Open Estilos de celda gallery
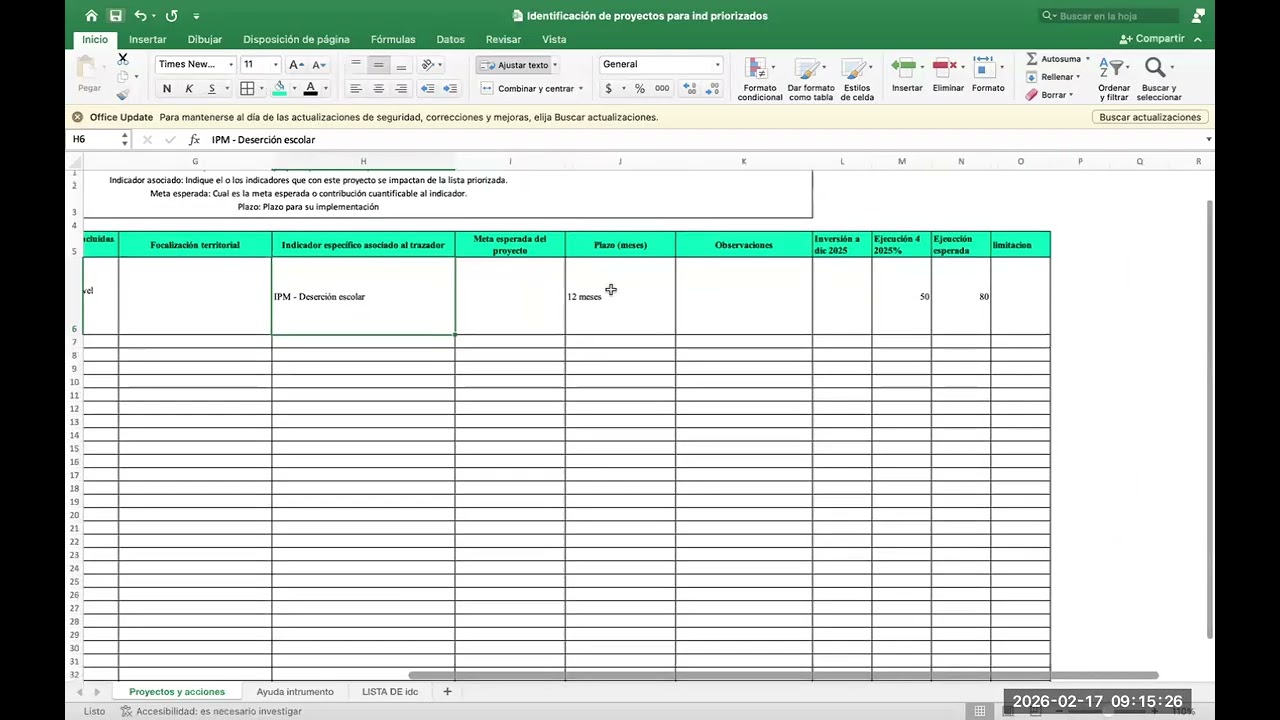1280x720 pixels. 857,79
